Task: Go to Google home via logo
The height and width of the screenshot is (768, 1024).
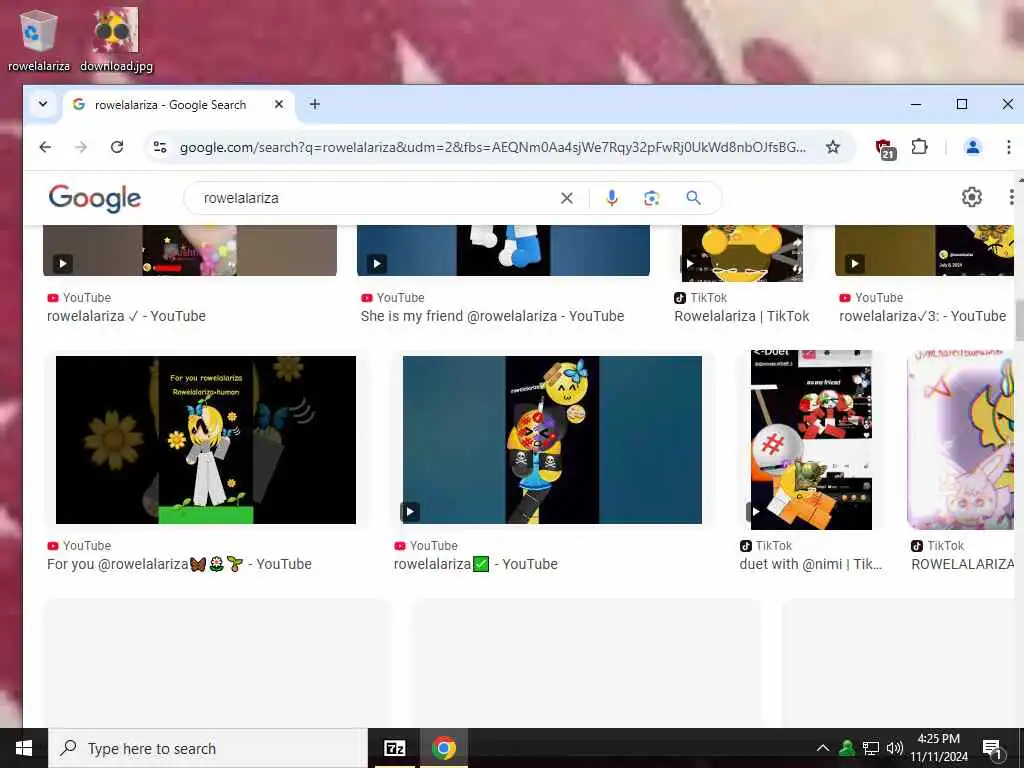Action: point(95,198)
